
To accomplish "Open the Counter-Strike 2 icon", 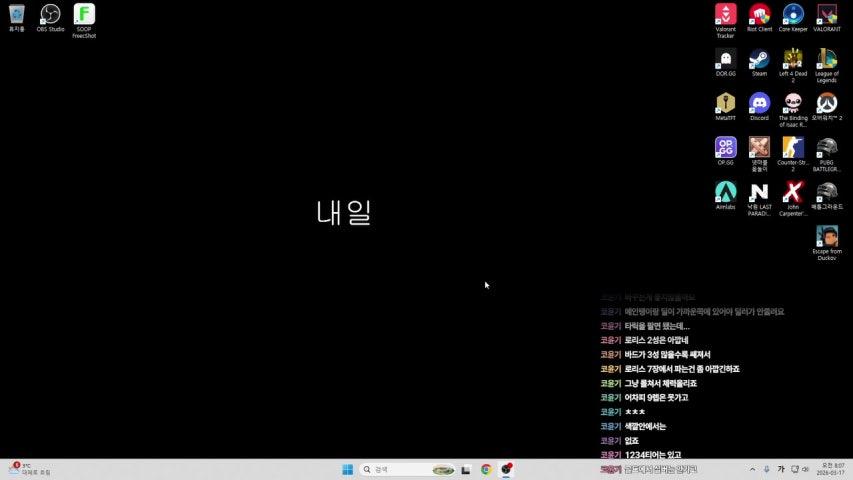I will pos(793,147).
